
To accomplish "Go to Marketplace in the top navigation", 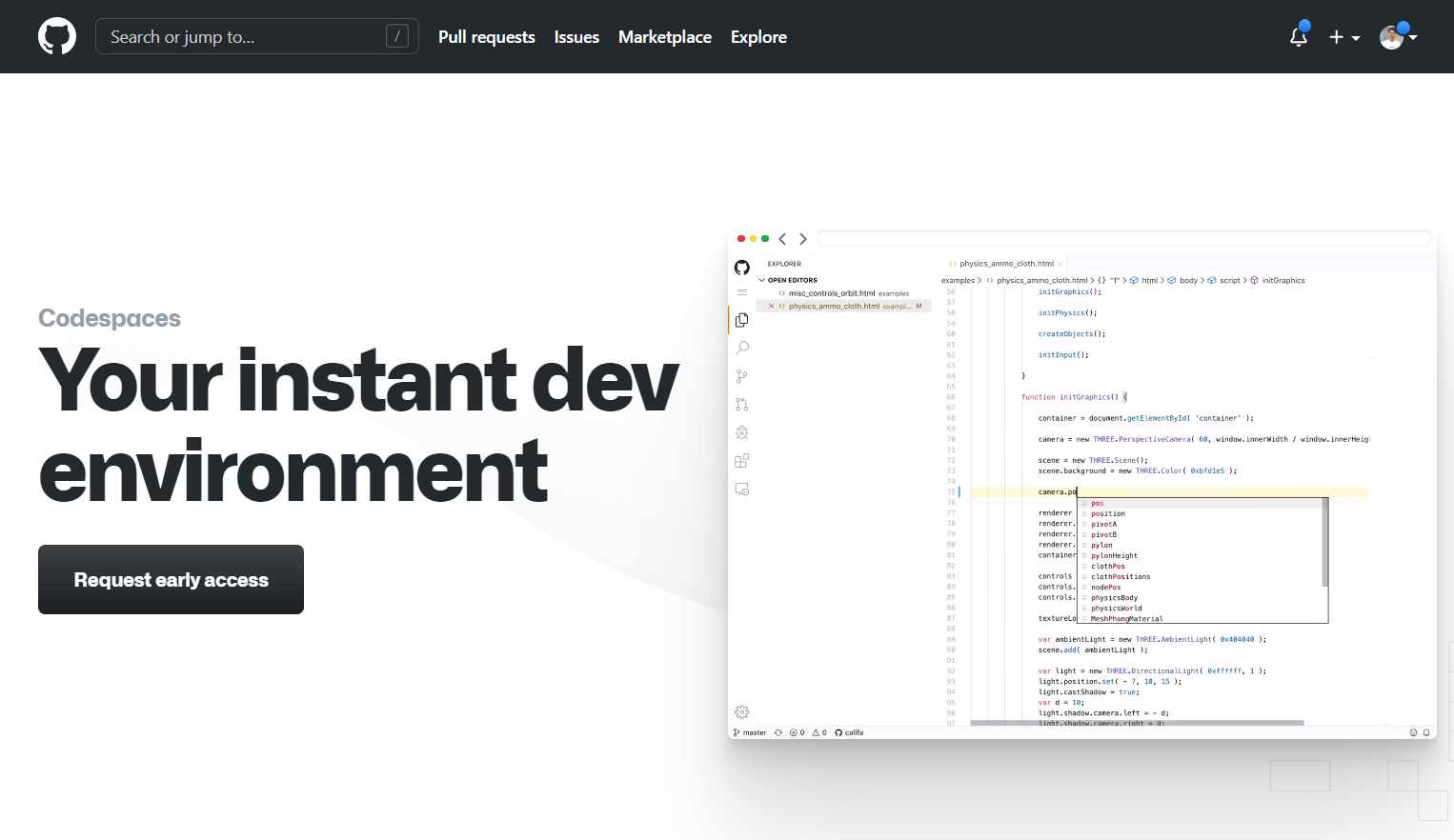I will (664, 37).
